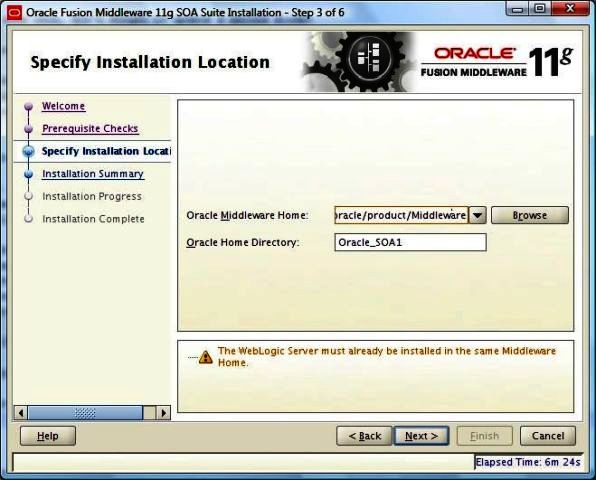Image resolution: width=596 pixels, height=480 pixels.
Task: Click the left scroll arrow of step list
Action: (x=21, y=413)
